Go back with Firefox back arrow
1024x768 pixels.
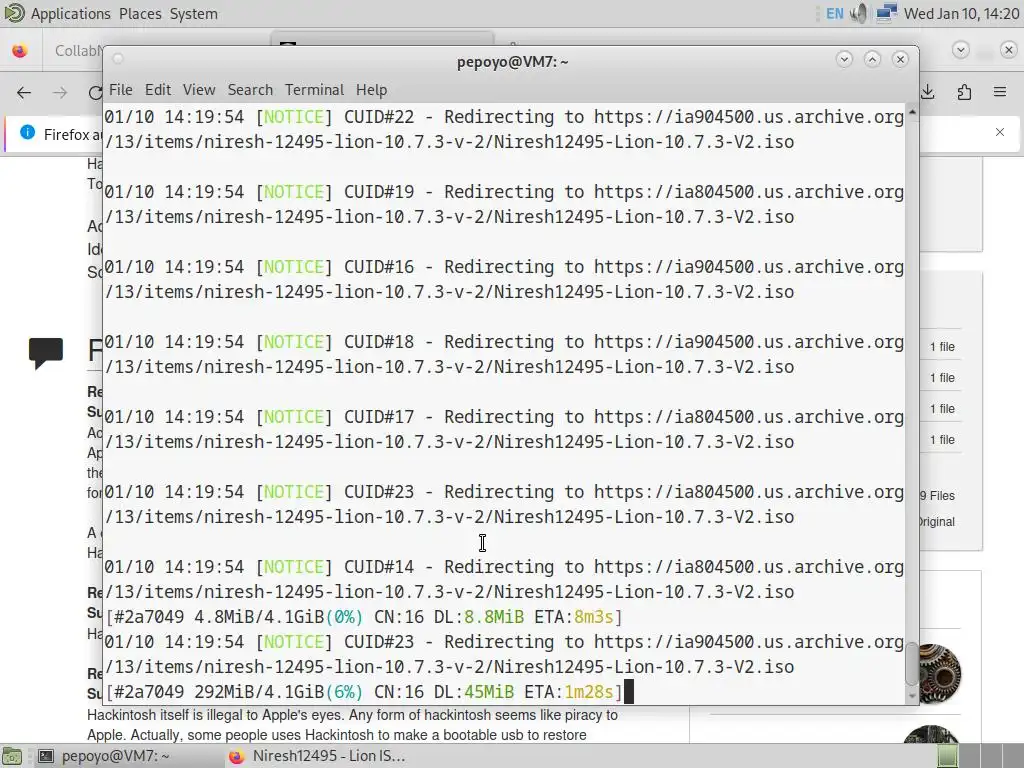[x=24, y=93]
